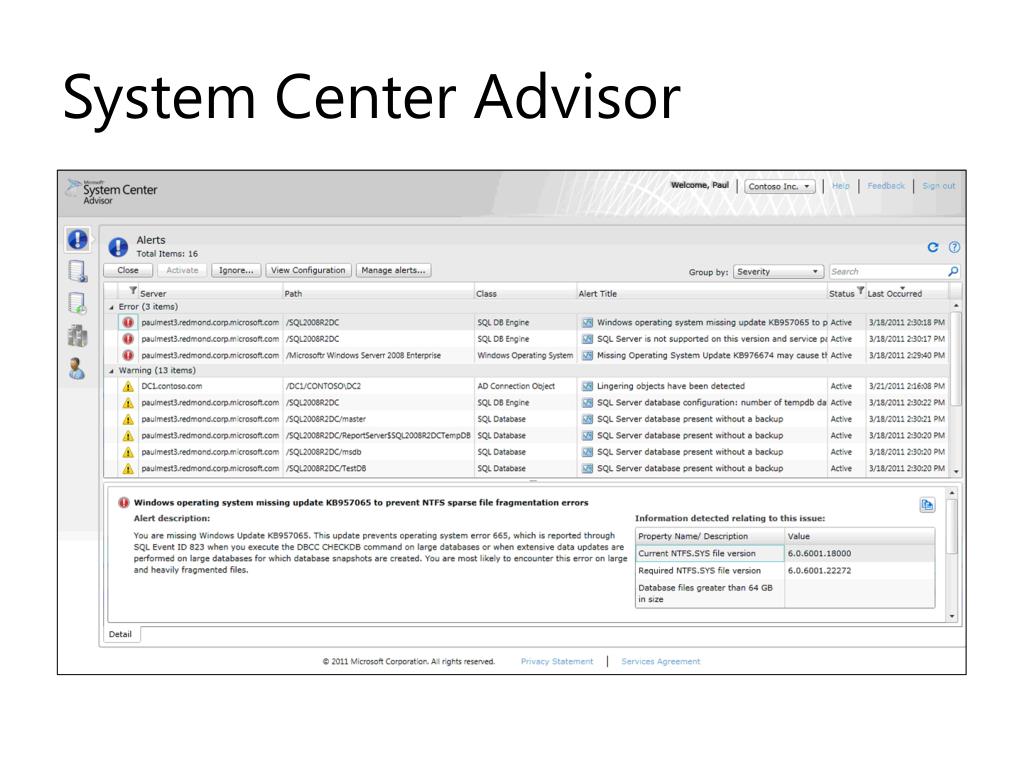Click the Ignore... button
This screenshot has height=768, width=1024.
236,270
